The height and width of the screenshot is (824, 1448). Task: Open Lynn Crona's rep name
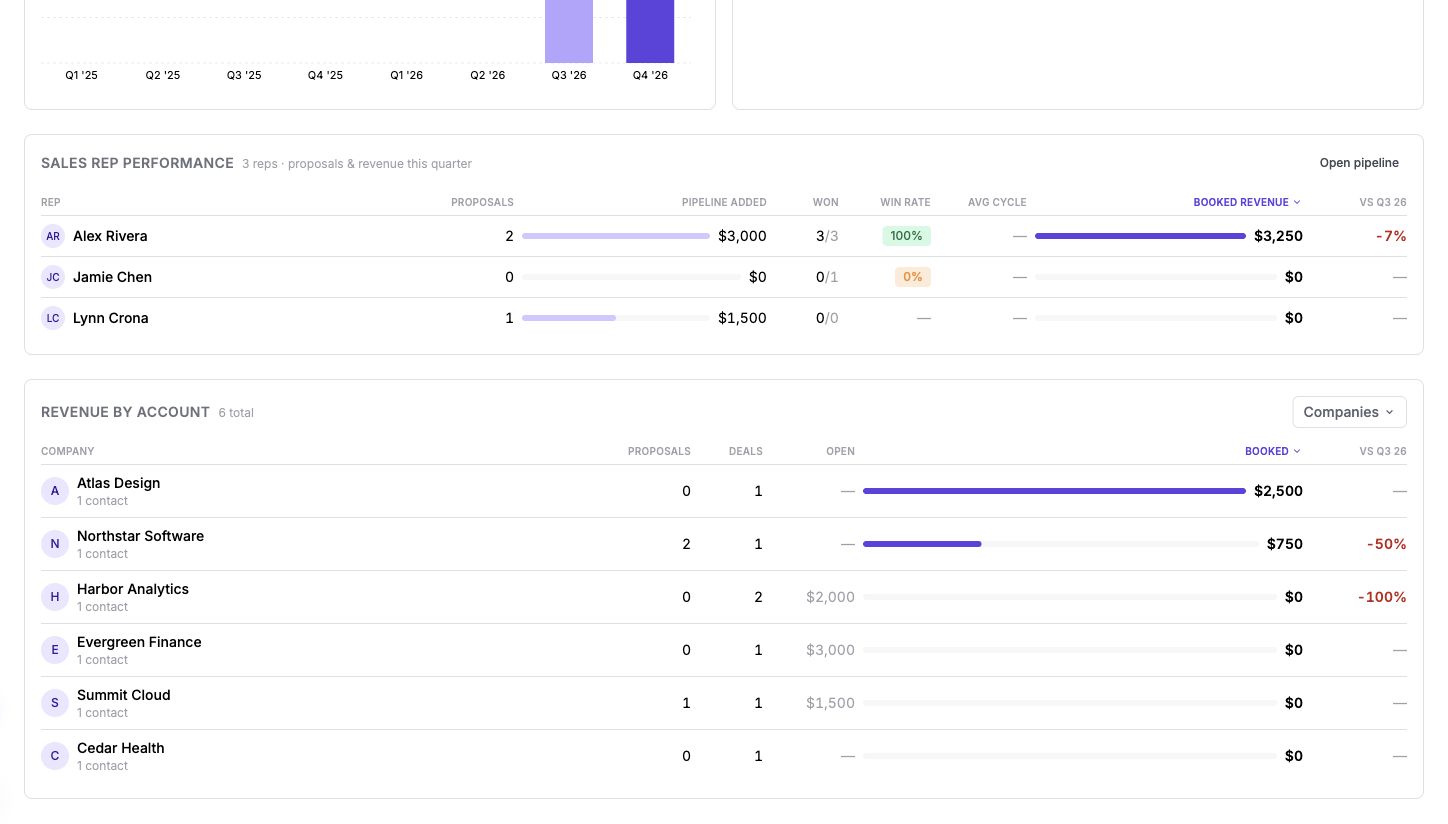(x=110, y=318)
